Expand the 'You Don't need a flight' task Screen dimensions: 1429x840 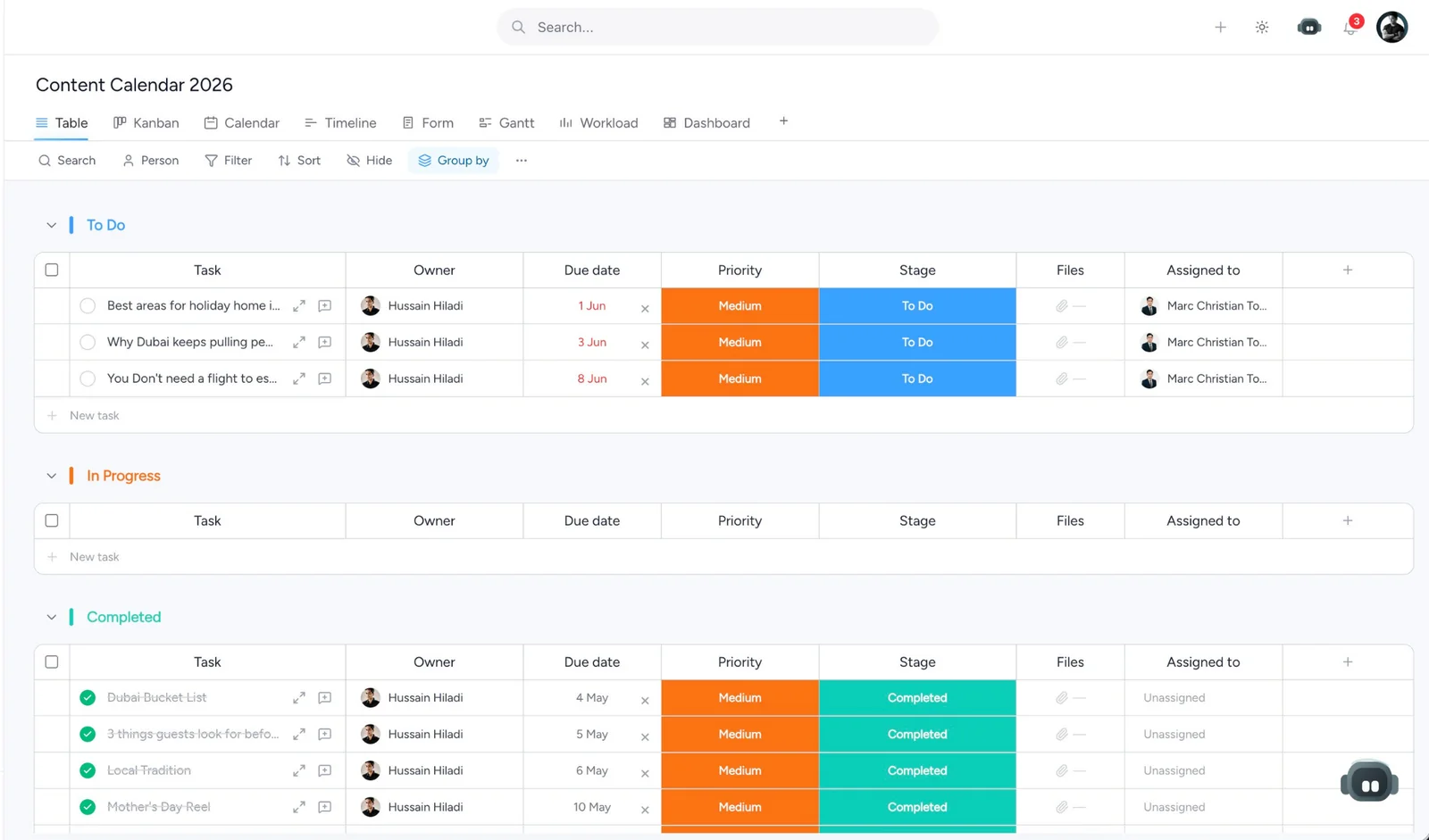coord(299,379)
